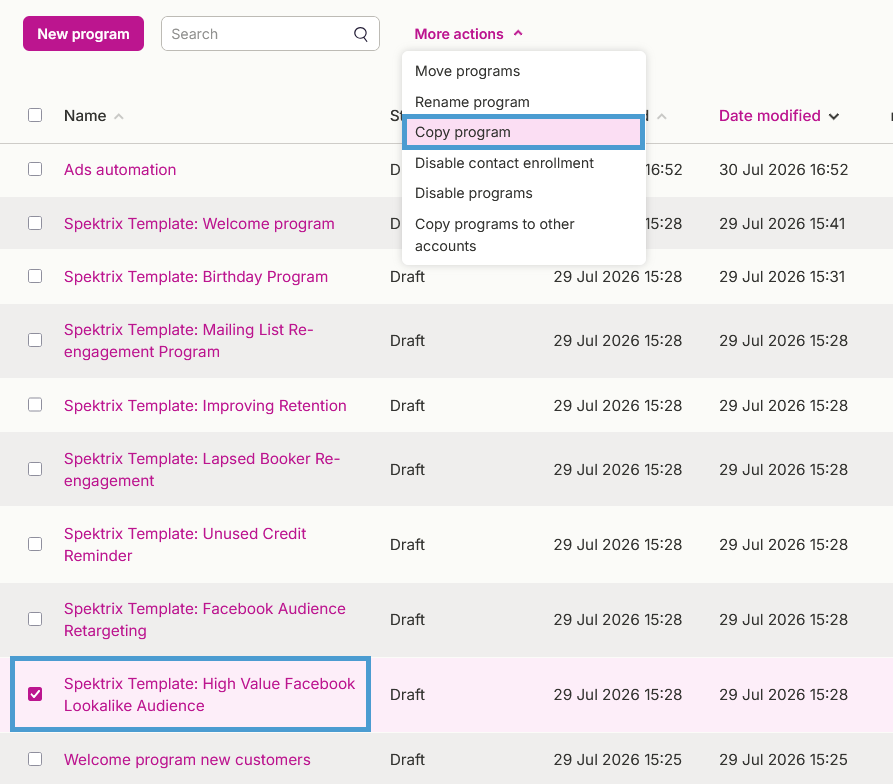Screen dimensions: 893x784
Task: Check Facebook Audience Retargeting checkbox
Action: [35, 619]
